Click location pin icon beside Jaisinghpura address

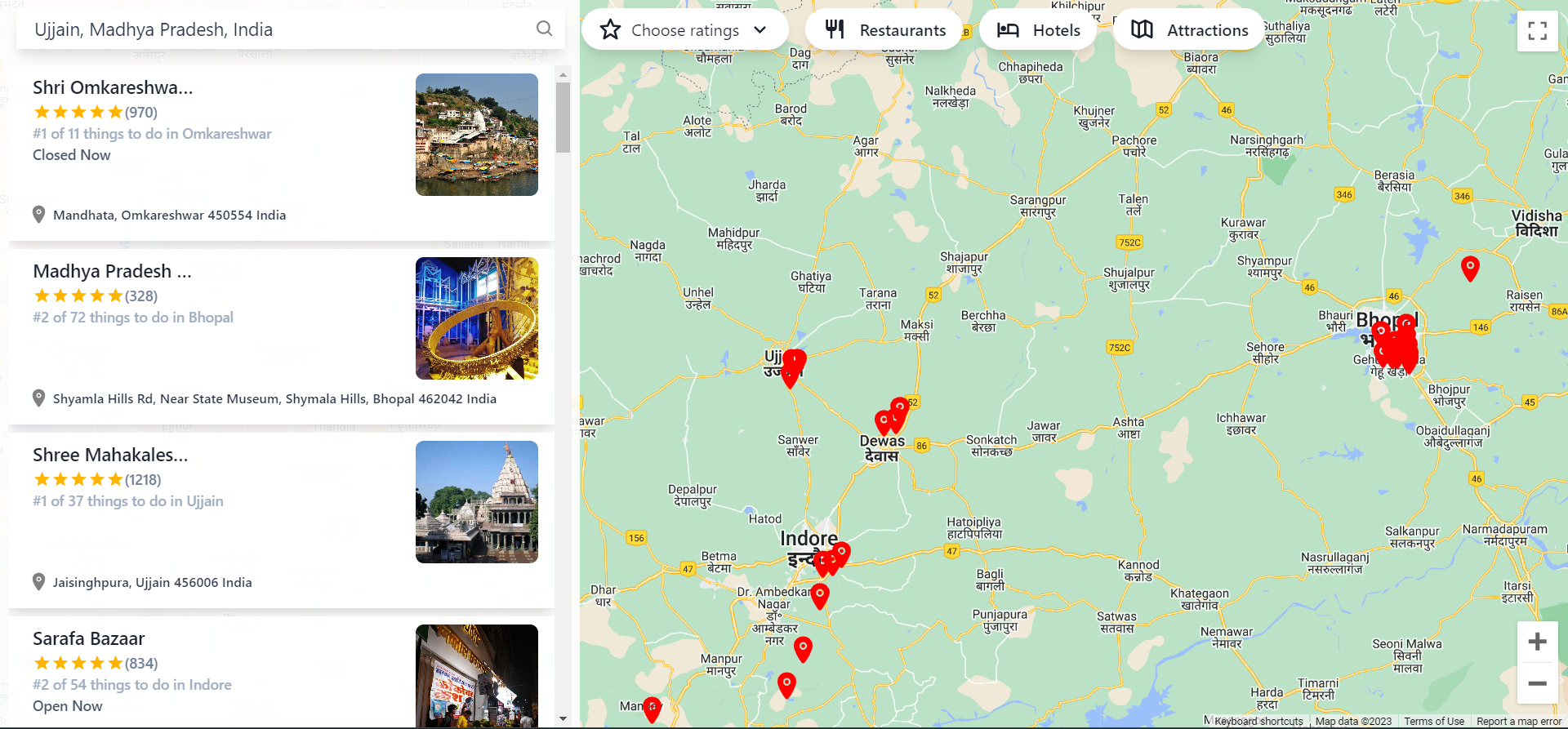(x=38, y=582)
